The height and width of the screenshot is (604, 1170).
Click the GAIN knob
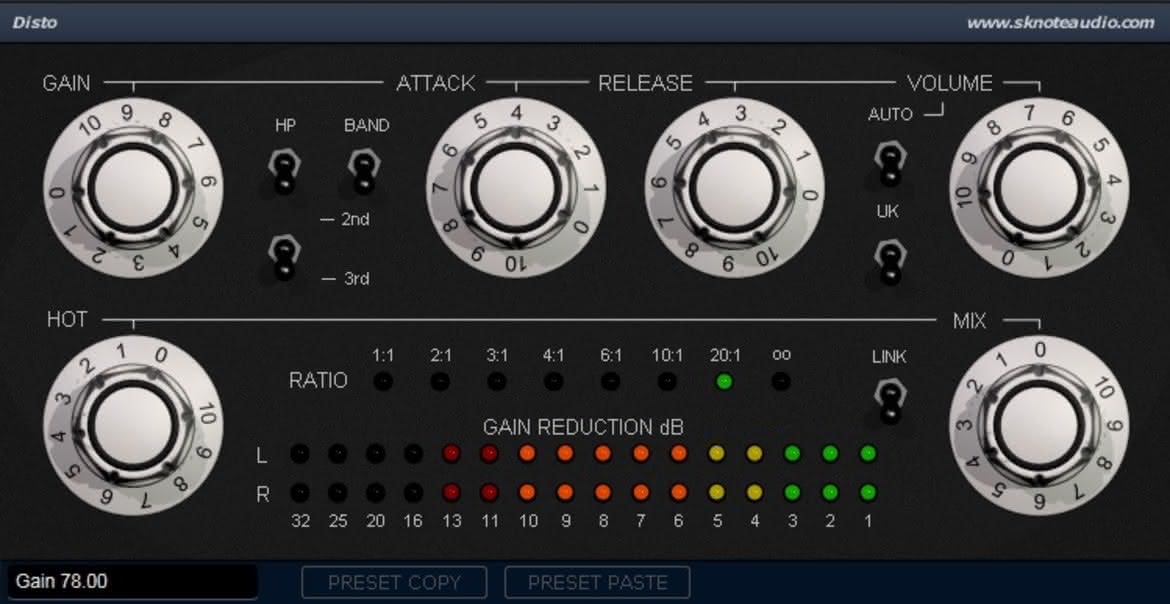tap(134, 188)
